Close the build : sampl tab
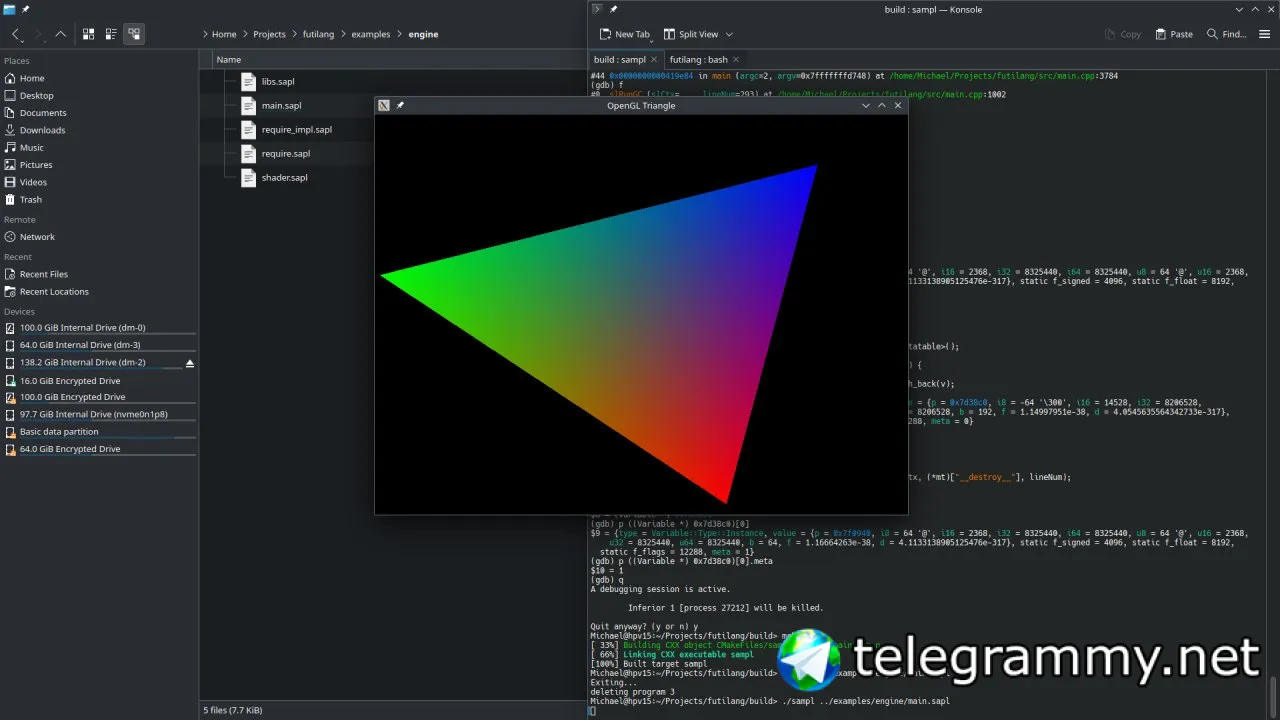The height and width of the screenshot is (720, 1280). [x=654, y=60]
